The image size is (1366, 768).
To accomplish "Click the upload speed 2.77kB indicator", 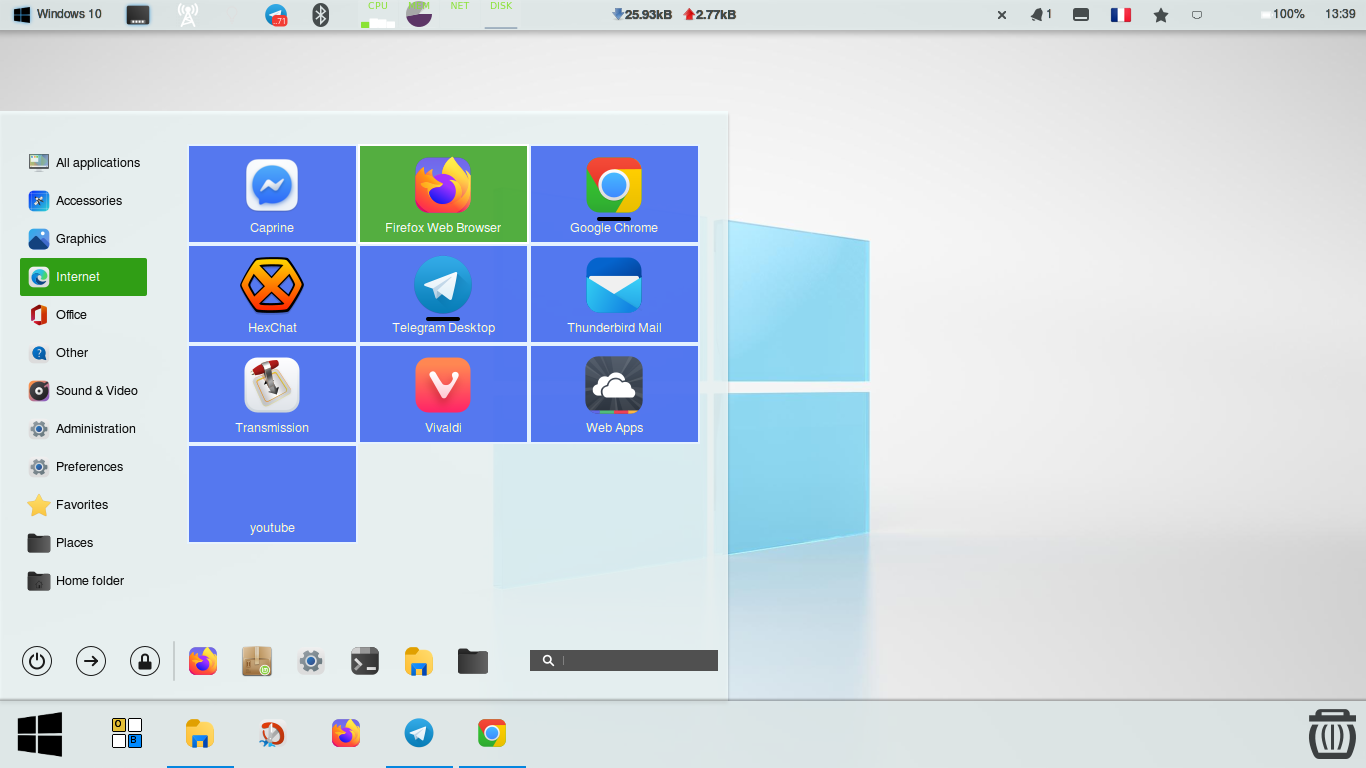I will coord(710,15).
